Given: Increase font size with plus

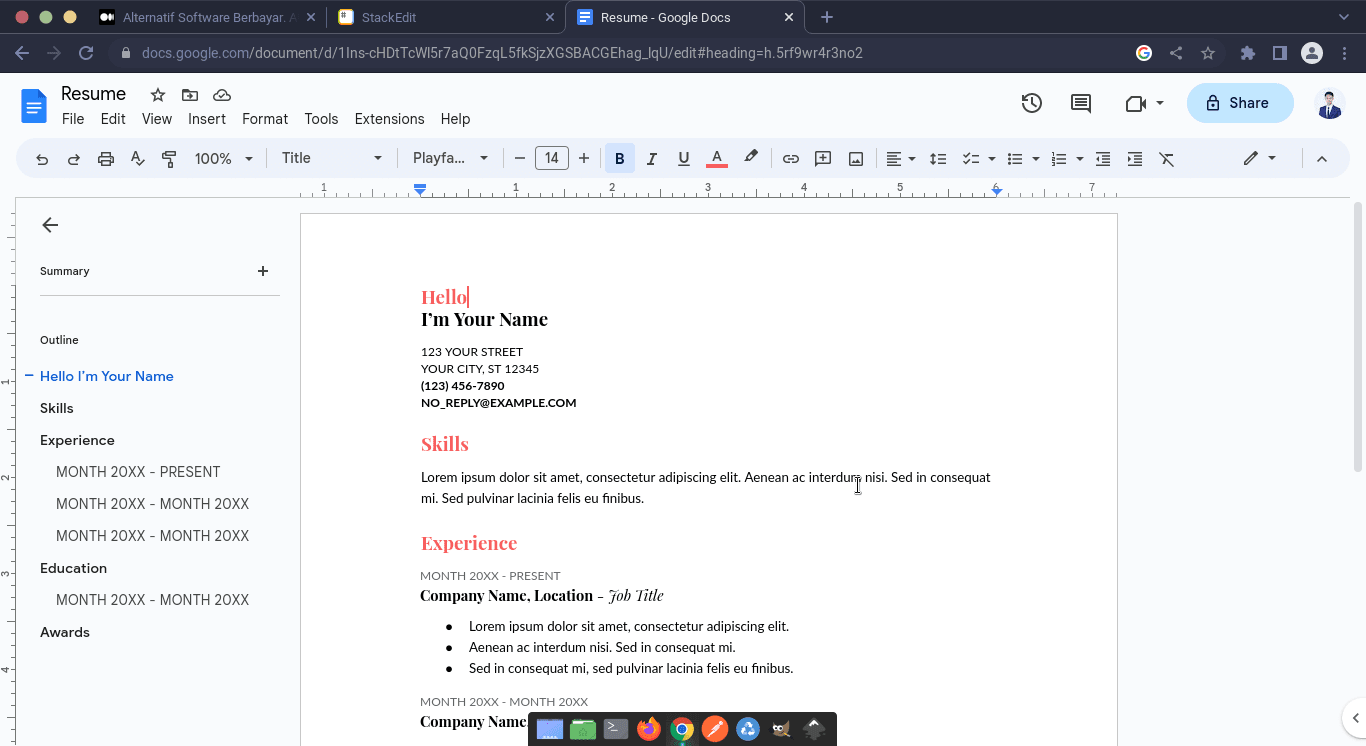Looking at the screenshot, I should [x=584, y=159].
